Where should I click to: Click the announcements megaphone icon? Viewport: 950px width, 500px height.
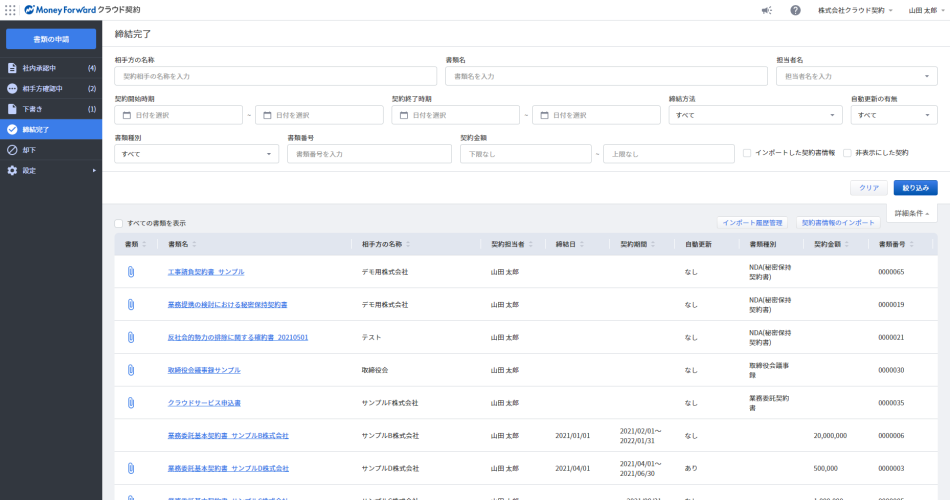tap(766, 10)
